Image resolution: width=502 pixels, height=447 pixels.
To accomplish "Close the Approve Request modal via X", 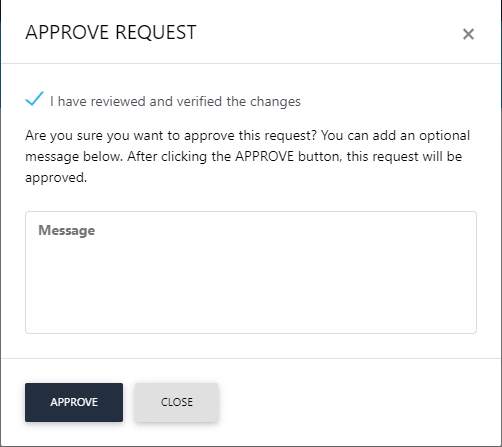I will [x=468, y=34].
